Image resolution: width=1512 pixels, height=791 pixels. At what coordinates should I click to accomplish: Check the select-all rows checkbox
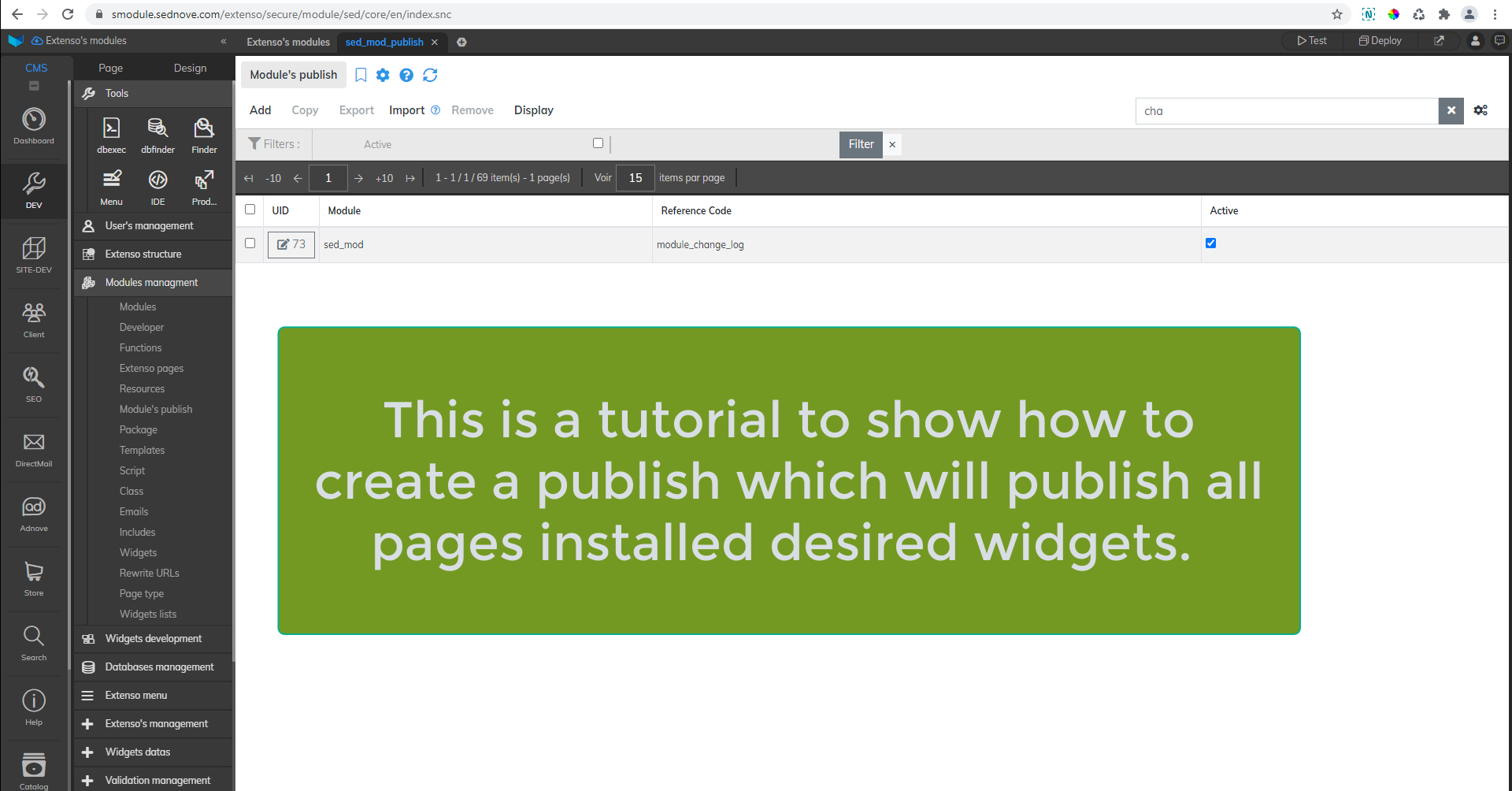point(250,210)
